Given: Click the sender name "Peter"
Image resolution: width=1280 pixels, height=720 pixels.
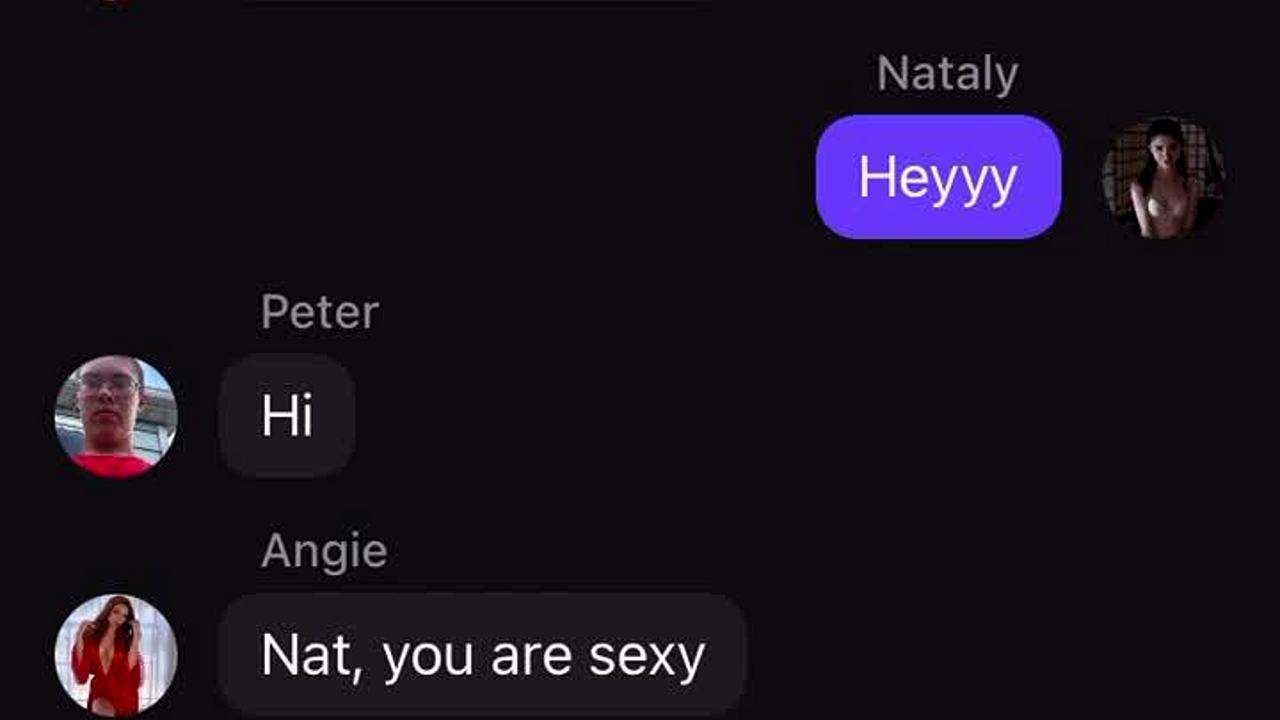Looking at the screenshot, I should 319,313.
